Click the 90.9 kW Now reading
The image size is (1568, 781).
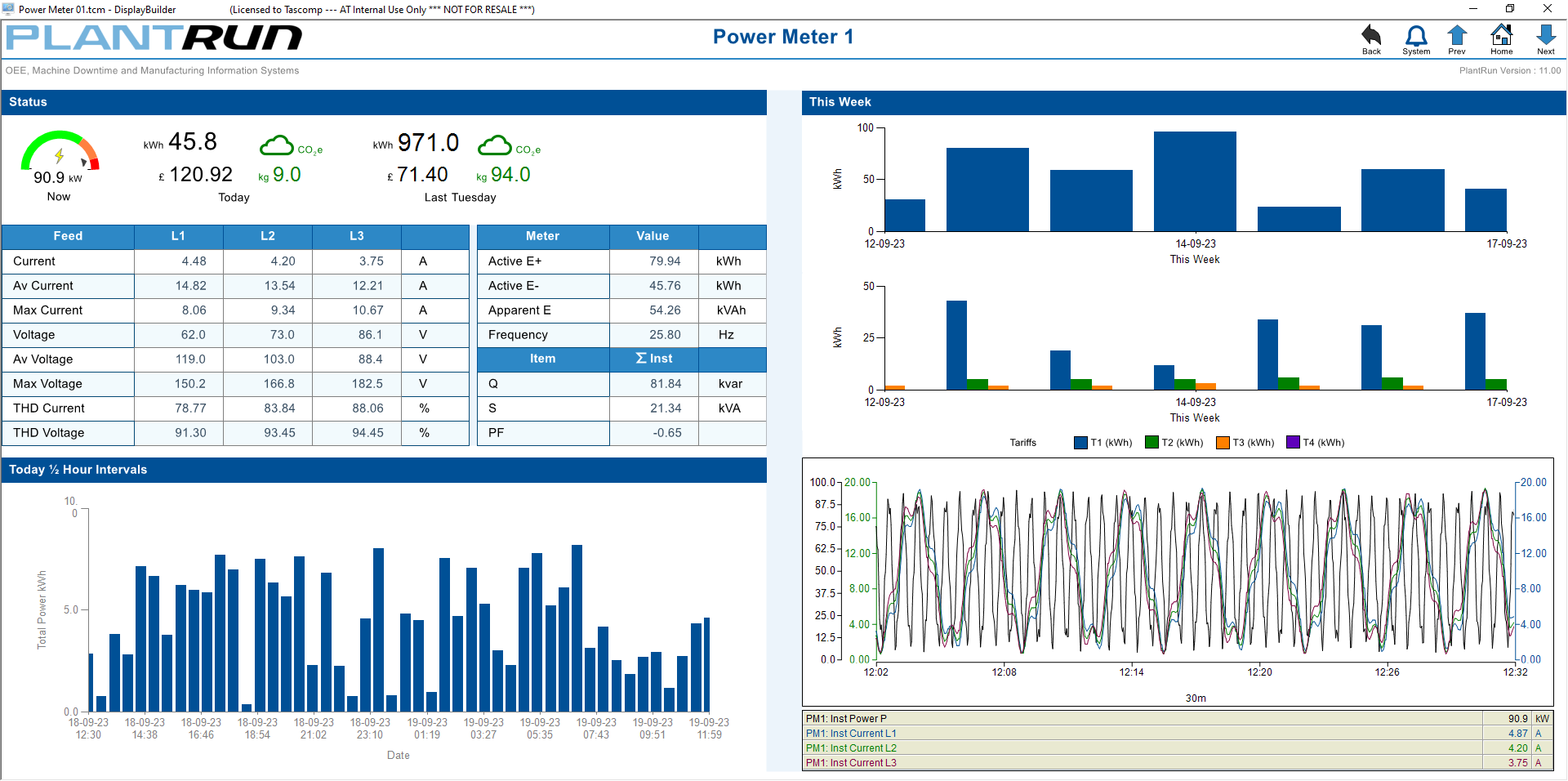tap(57, 178)
